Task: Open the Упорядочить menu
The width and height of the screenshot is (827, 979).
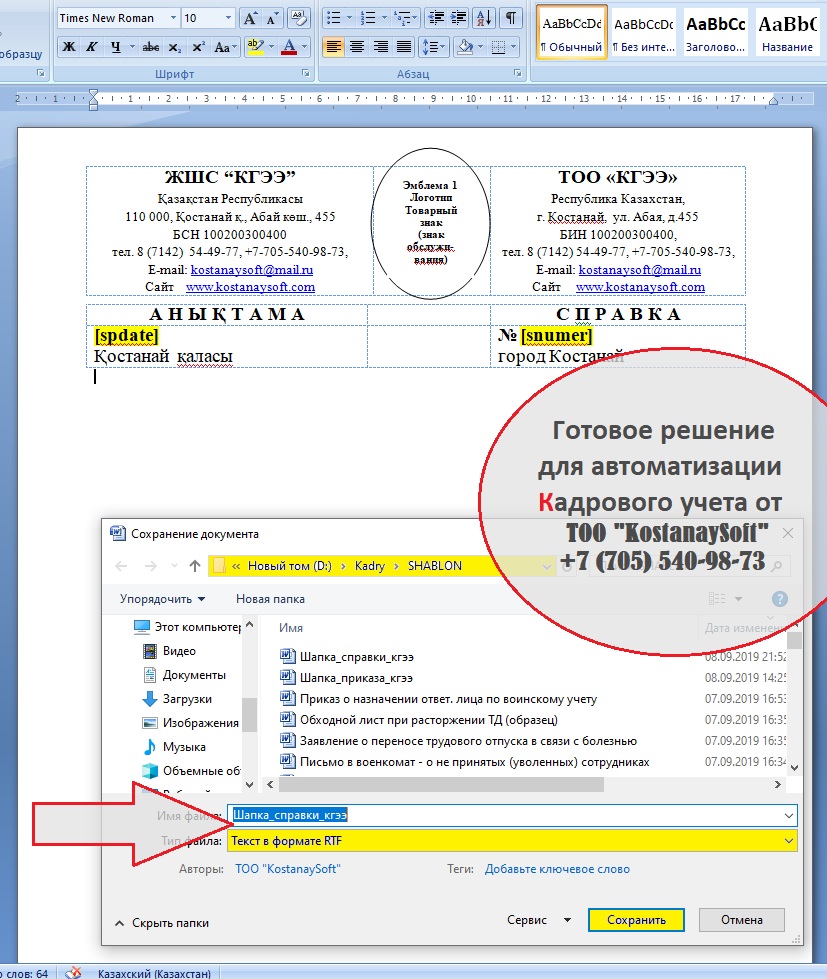Action: coord(162,599)
